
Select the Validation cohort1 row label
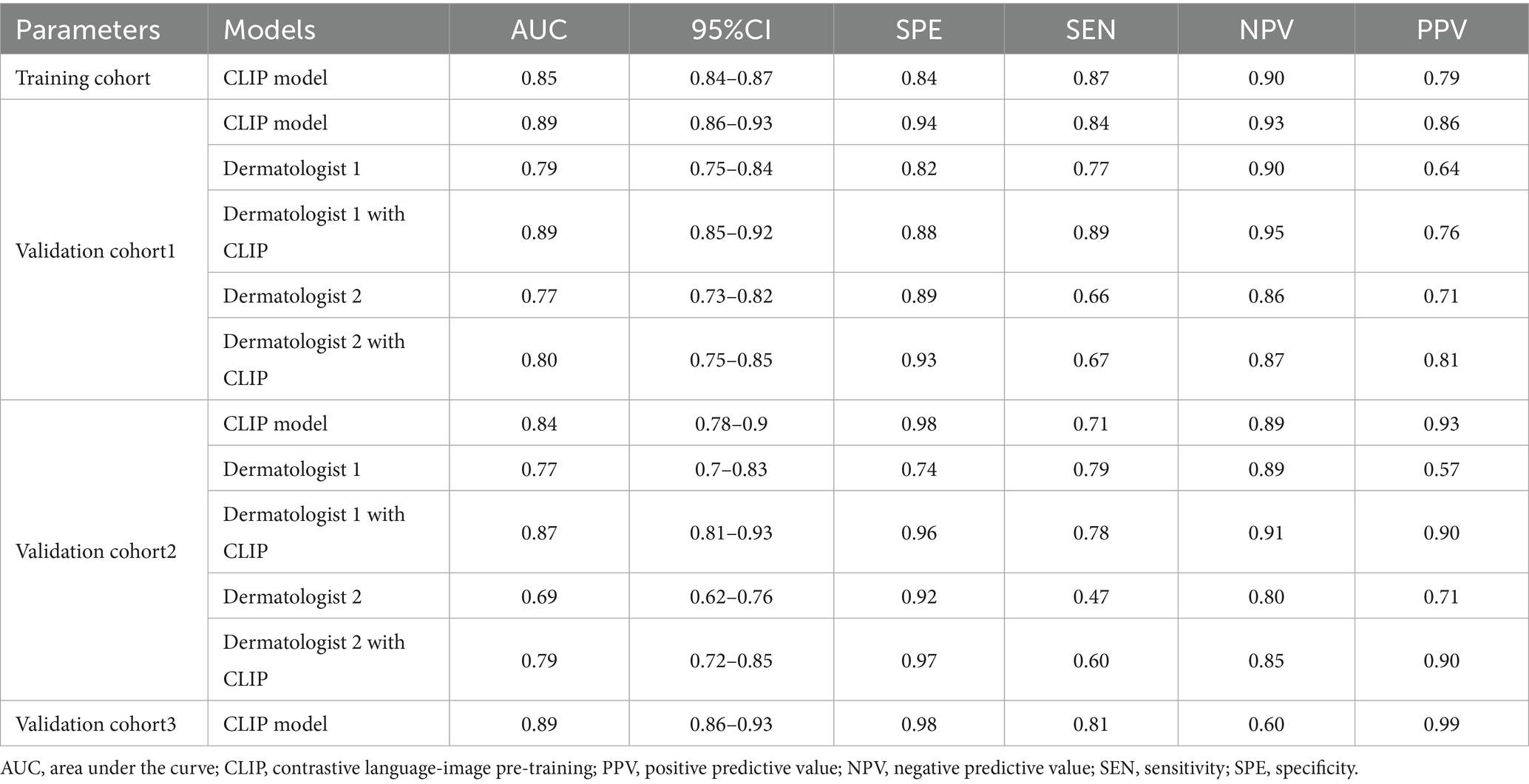[95, 251]
